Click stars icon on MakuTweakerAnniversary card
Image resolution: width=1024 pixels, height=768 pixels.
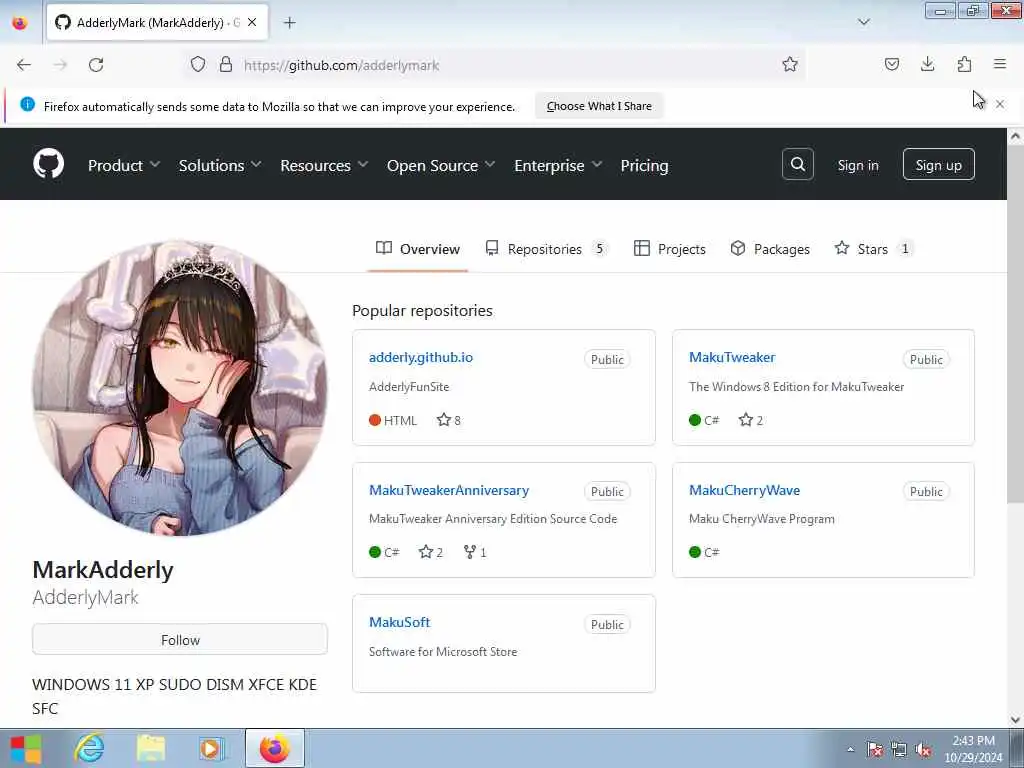pyautogui.click(x=426, y=552)
